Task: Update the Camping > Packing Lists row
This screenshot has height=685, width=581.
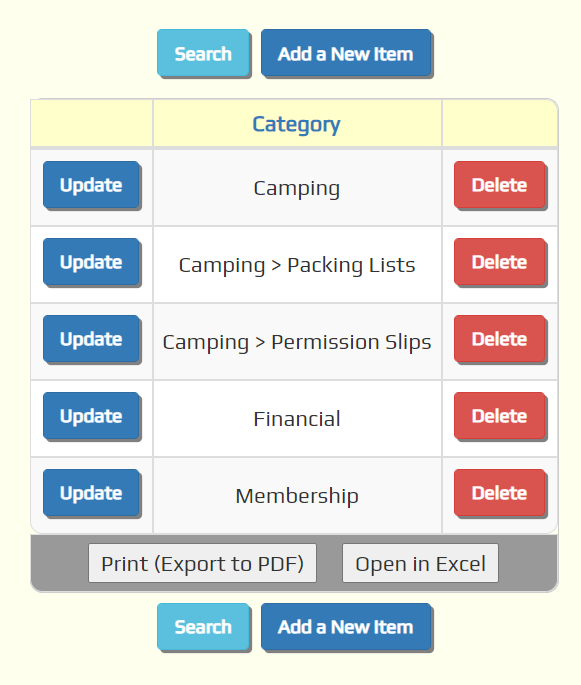Action: tap(91, 262)
